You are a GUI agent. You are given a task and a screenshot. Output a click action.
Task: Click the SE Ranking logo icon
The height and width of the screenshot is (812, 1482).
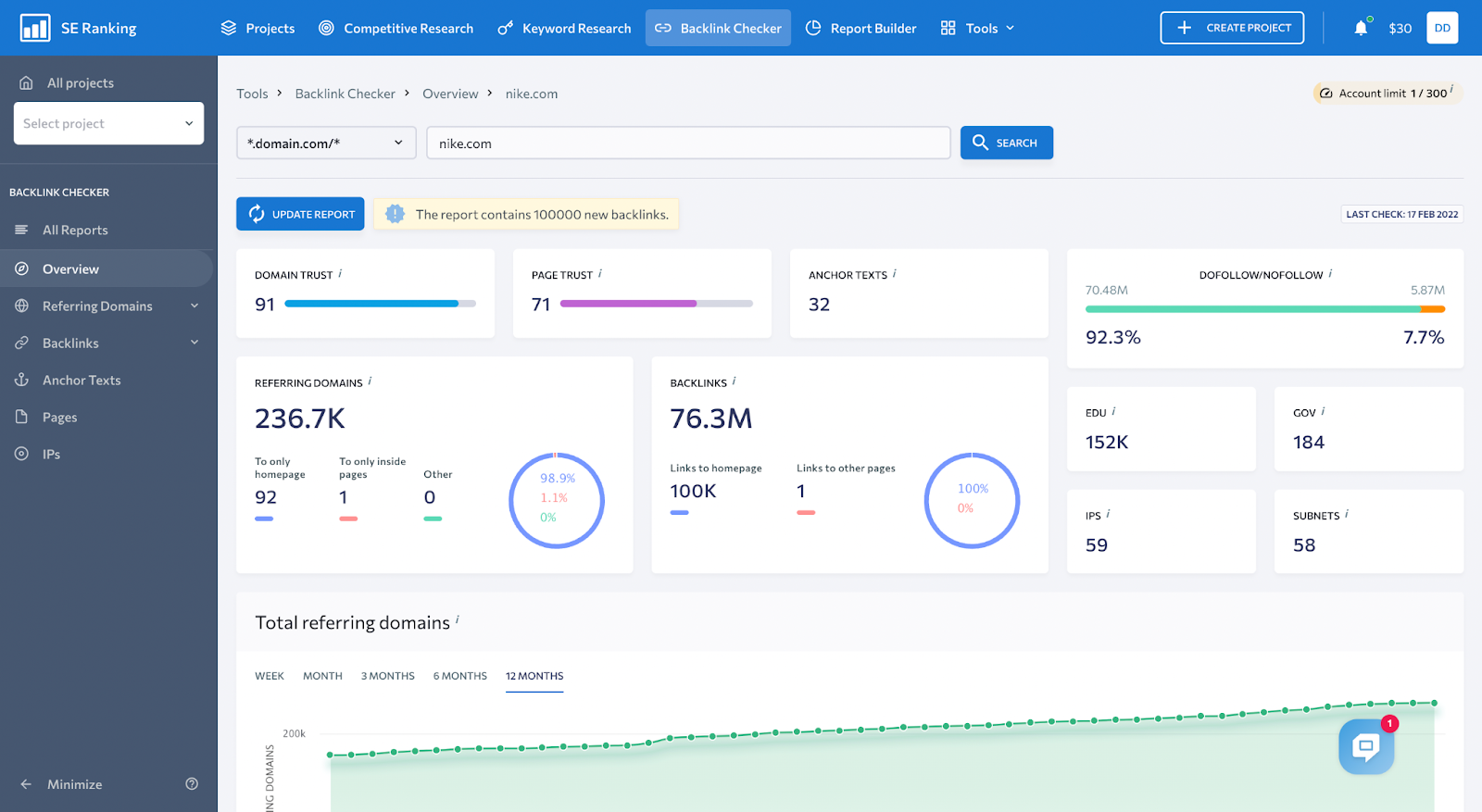35,28
